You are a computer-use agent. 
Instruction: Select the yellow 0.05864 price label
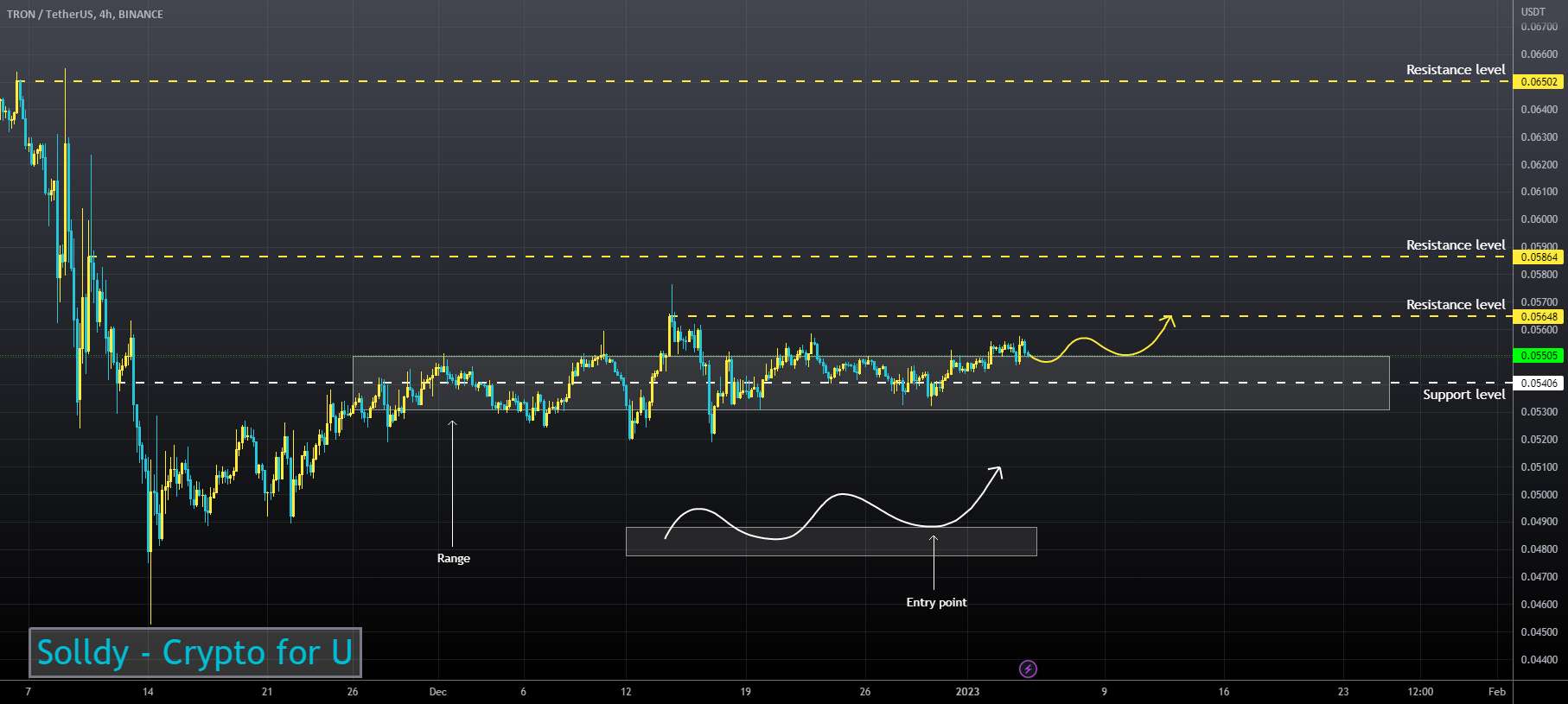coord(1539,257)
